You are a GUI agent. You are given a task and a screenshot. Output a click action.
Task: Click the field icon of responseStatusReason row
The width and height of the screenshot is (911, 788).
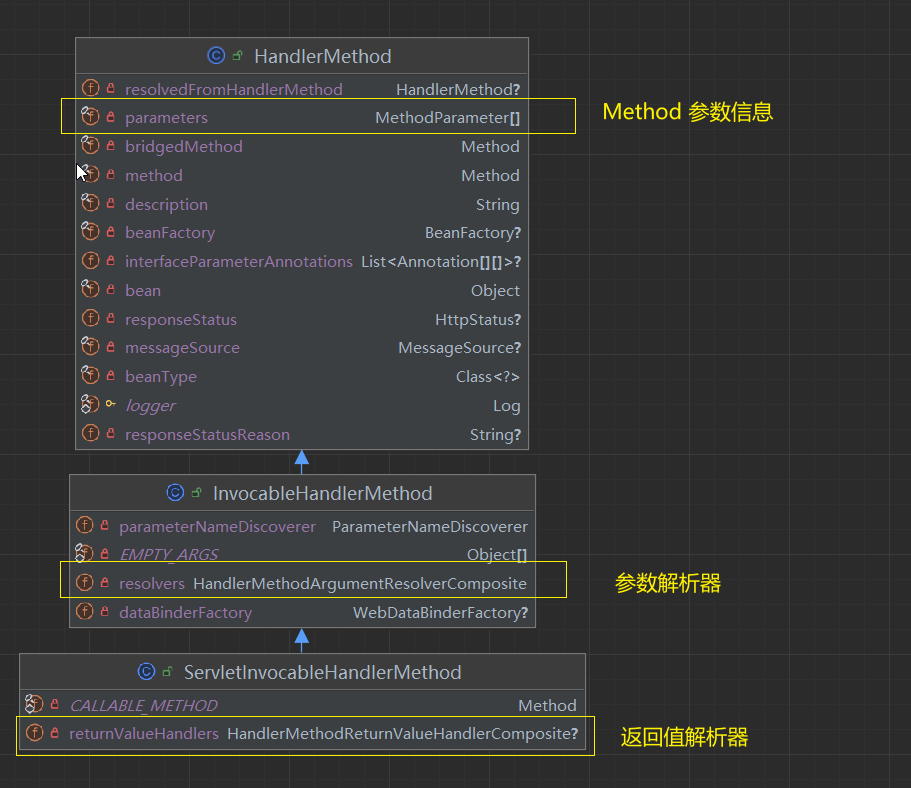click(90, 434)
